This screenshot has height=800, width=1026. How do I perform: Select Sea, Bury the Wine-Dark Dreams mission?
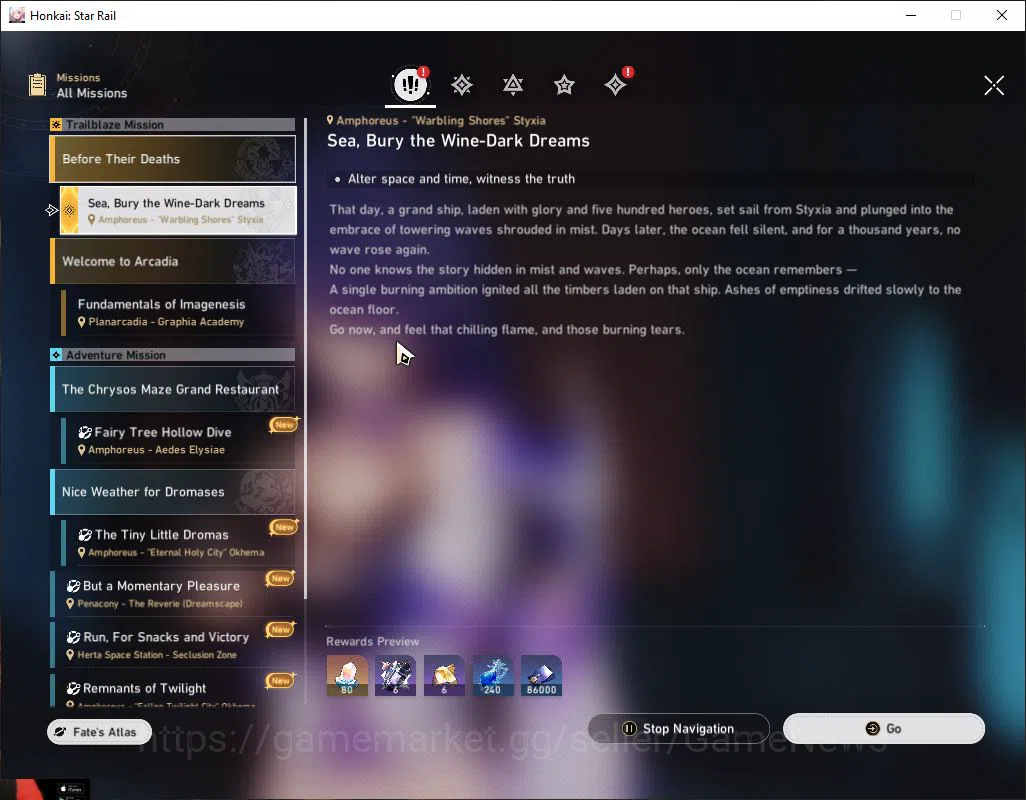click(x=178, y=210)
